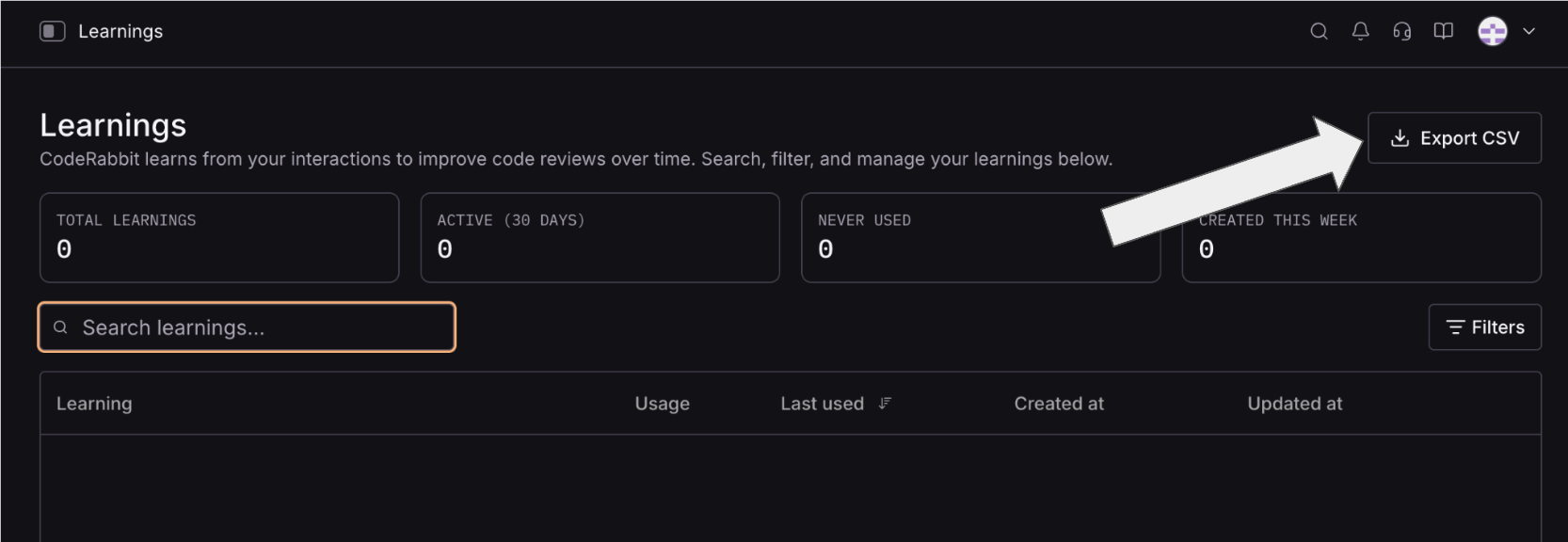1568x542 pixels.
Task: Click the Last used sort icon
Action: click(885, 404)
